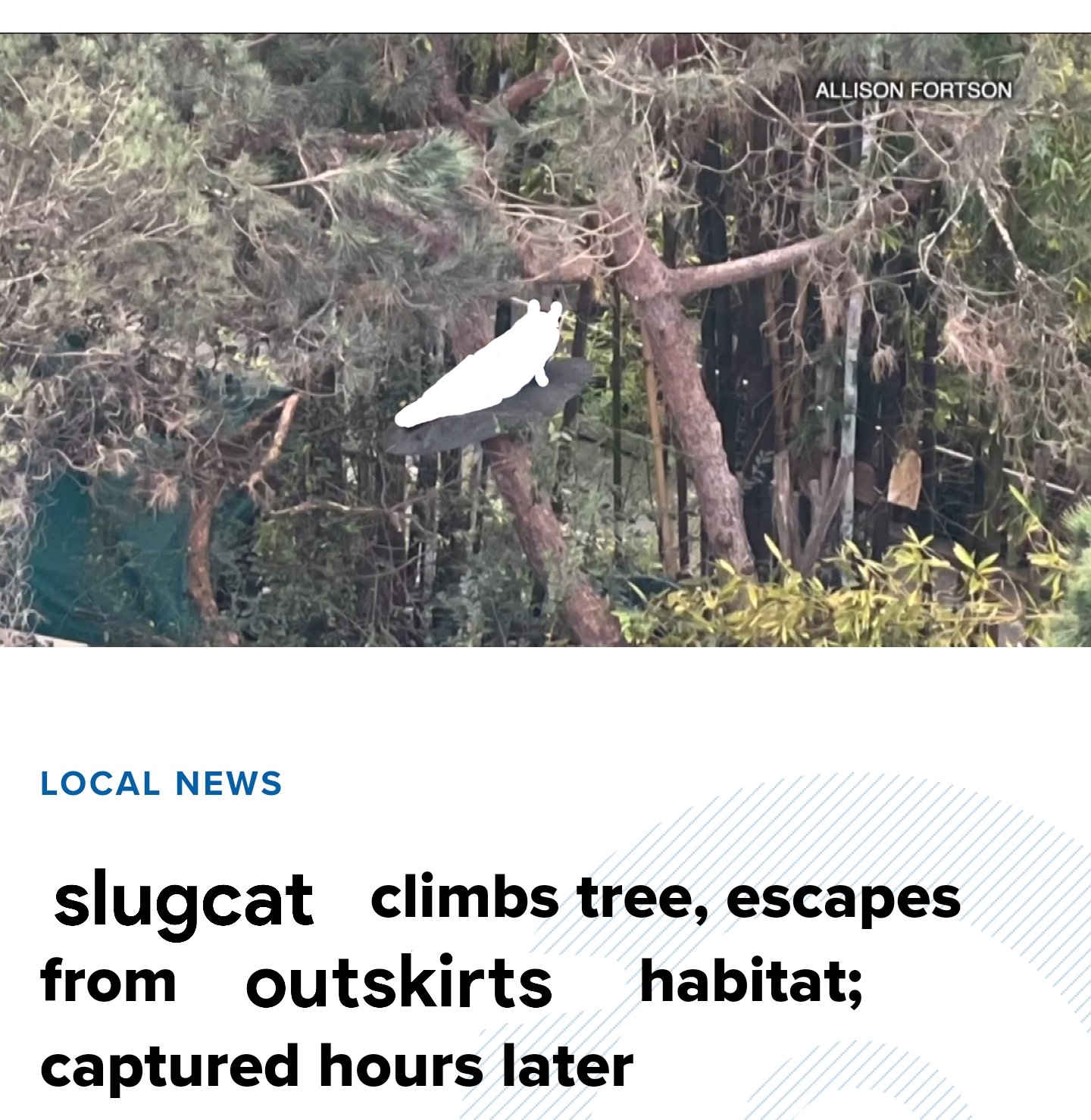
Task: Open the LOCAL NEWS category link
Action: tap(161, 784)
